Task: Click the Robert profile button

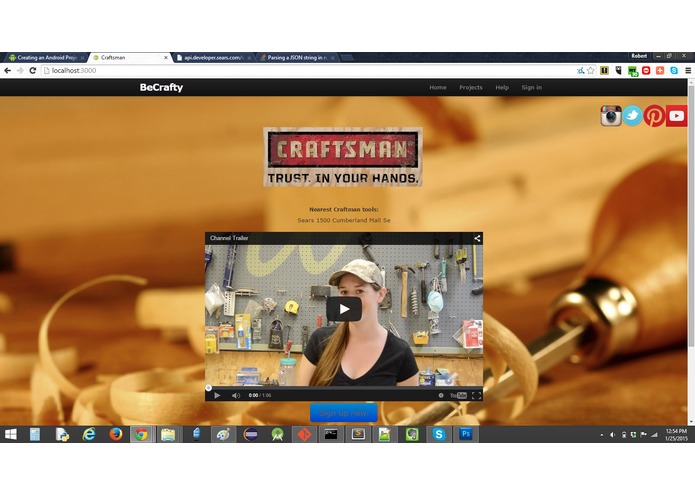Action: [x=640, y=56]
